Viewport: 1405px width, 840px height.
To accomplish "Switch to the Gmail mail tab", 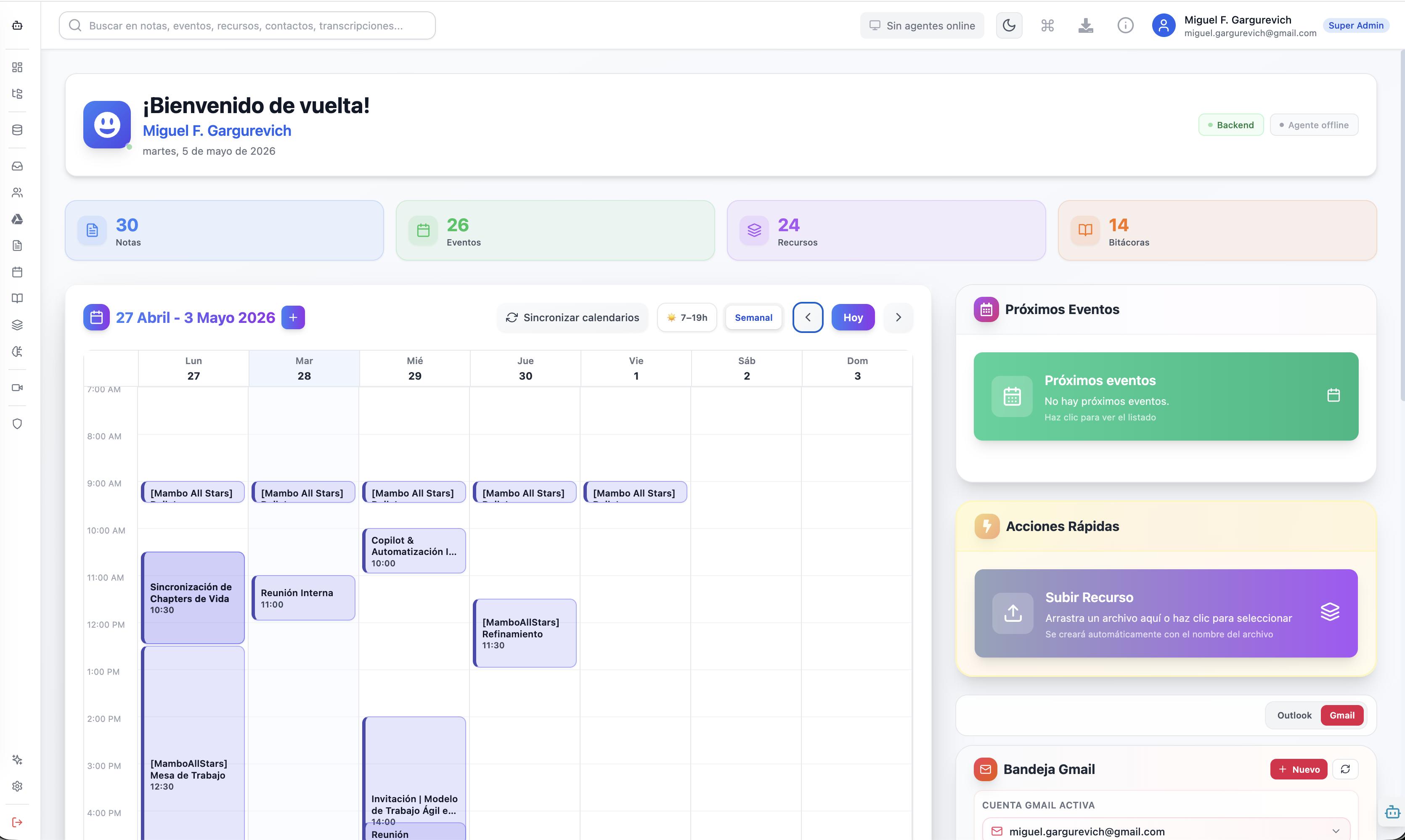I will (x=1341, y=716).
